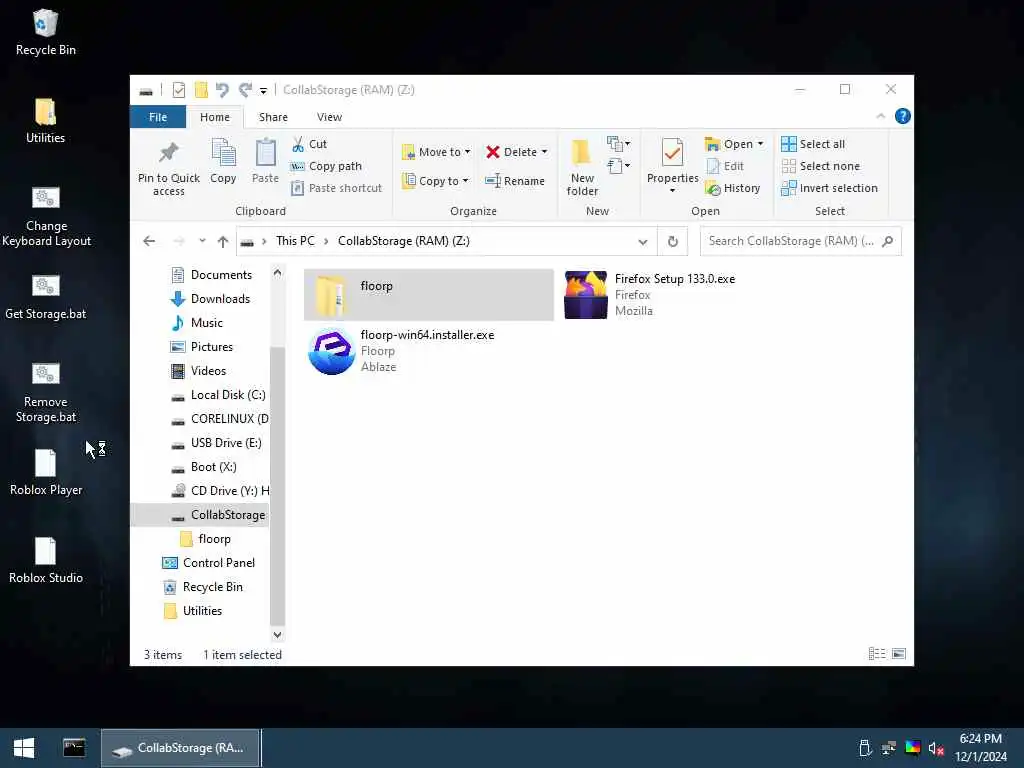Click New folder icon in title bar

pos(201,89)
